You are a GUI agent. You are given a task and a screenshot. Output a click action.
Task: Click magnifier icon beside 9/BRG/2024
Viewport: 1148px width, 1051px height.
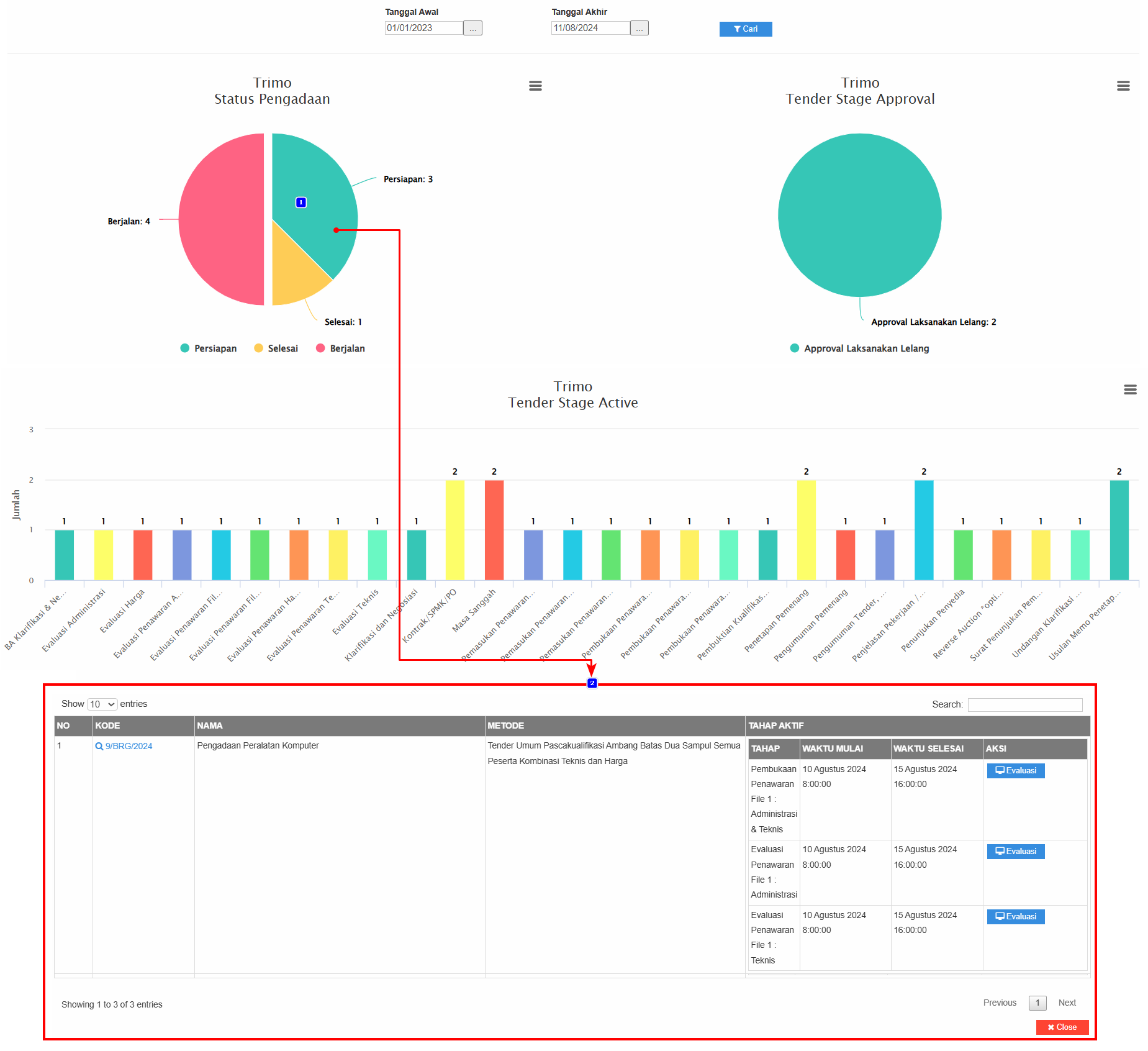[99, 746]
